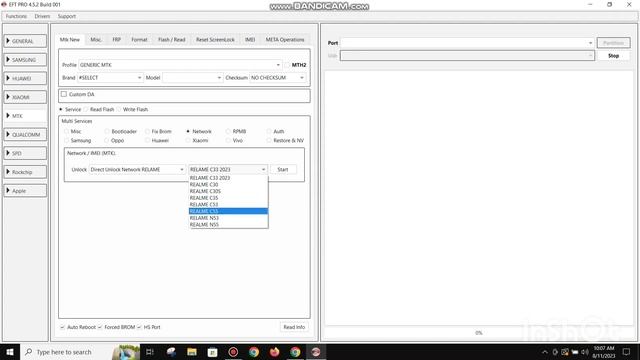Open the Functions menu
Screen dimensions: 640x360
tap(16, 16)
